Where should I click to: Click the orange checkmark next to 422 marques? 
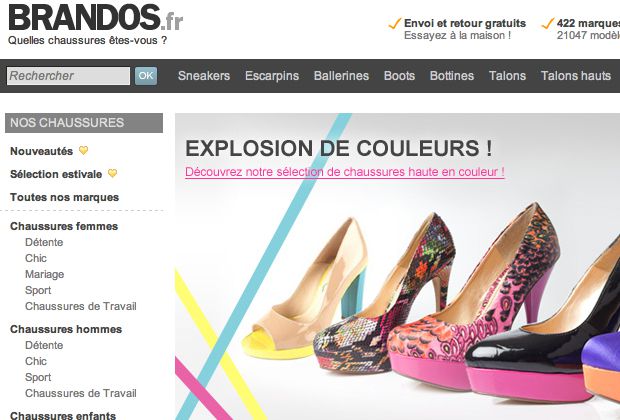[x=548, y=24]
